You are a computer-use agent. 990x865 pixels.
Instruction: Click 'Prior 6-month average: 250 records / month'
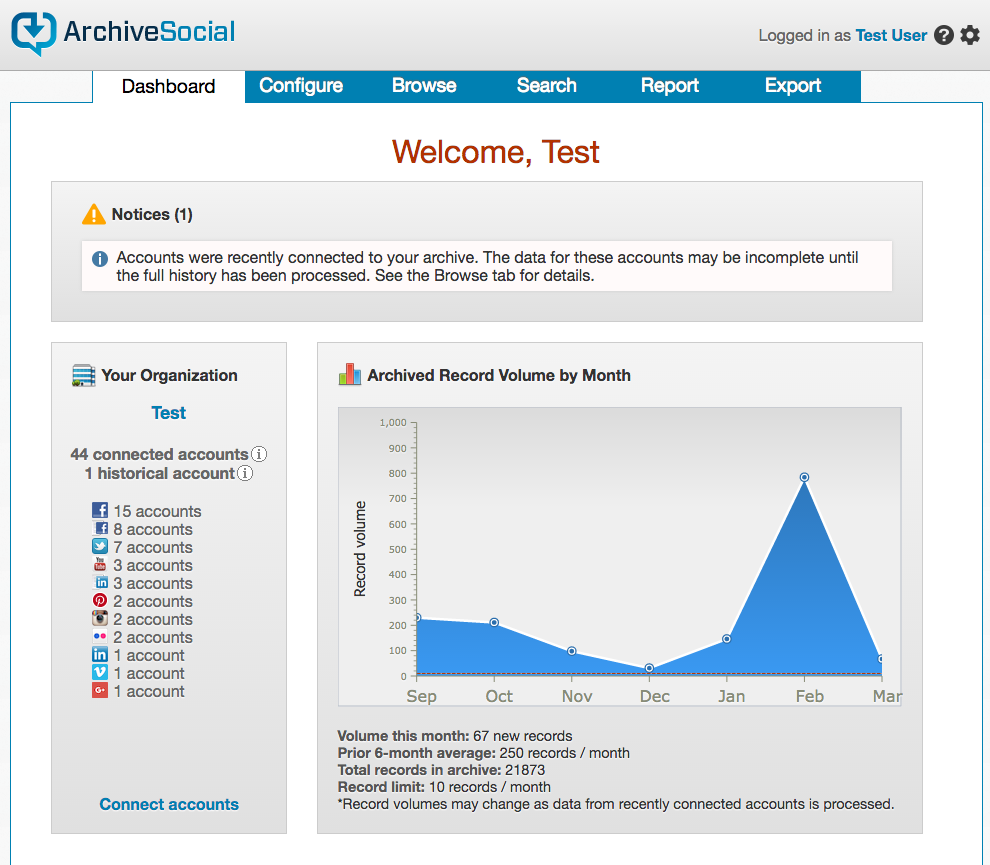(x=484, y=753)
